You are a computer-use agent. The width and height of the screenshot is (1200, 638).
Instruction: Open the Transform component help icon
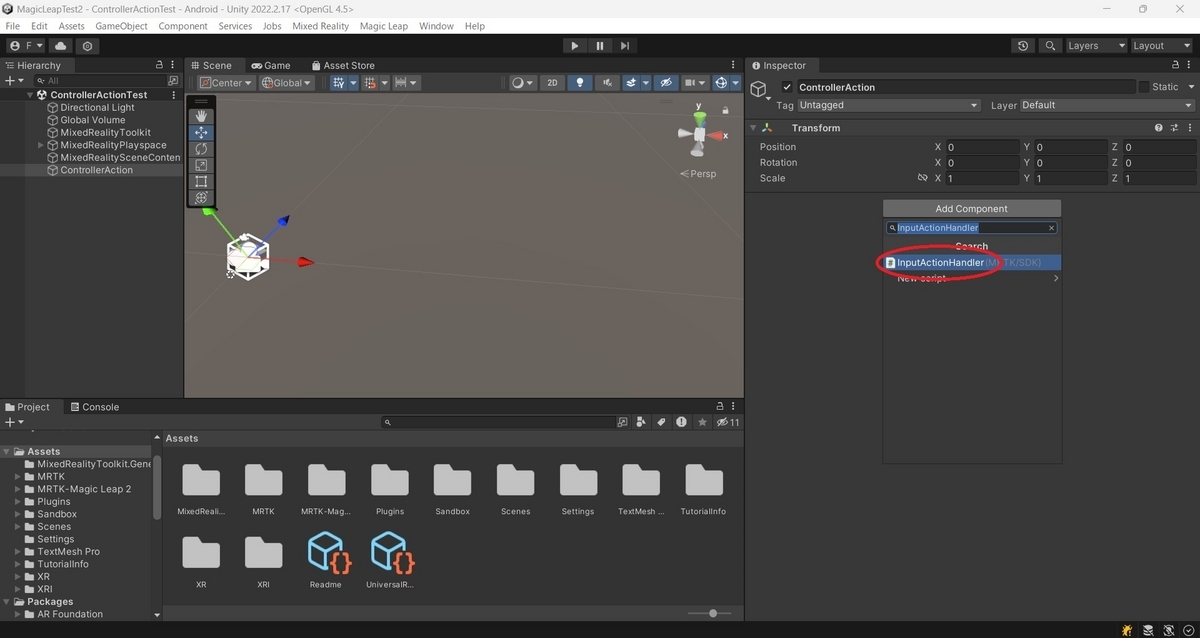[1159, 128]
